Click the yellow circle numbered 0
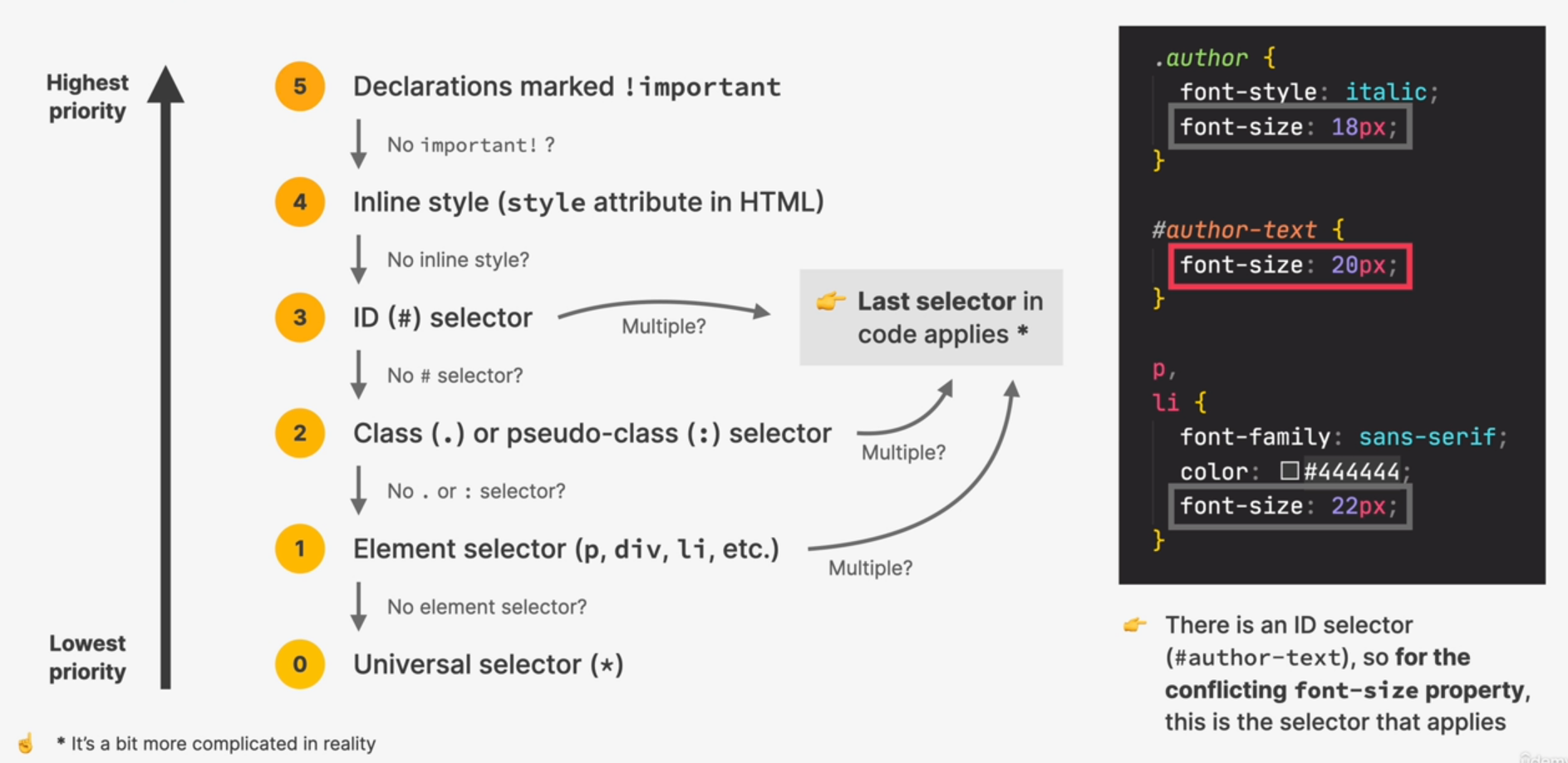 tap(300, 664)
